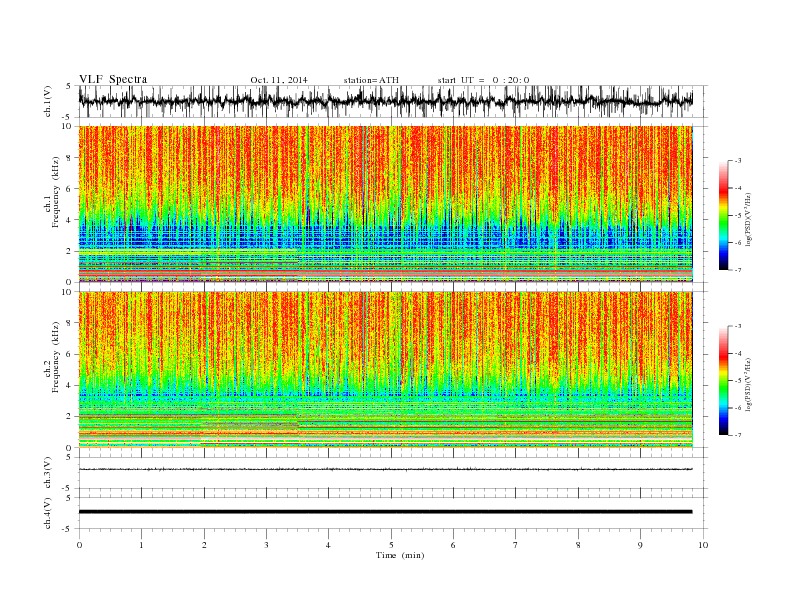Click the 'station=ATH' label
Viewport: 792px width, 612px height.
point(371,80)
